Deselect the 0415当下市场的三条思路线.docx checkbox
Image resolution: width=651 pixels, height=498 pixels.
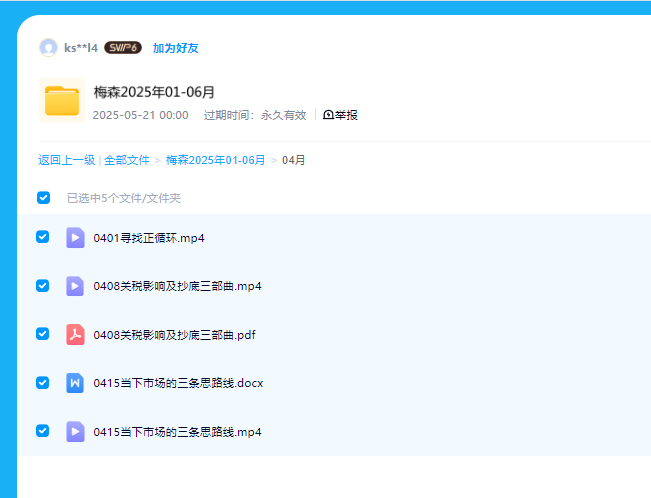43,382
